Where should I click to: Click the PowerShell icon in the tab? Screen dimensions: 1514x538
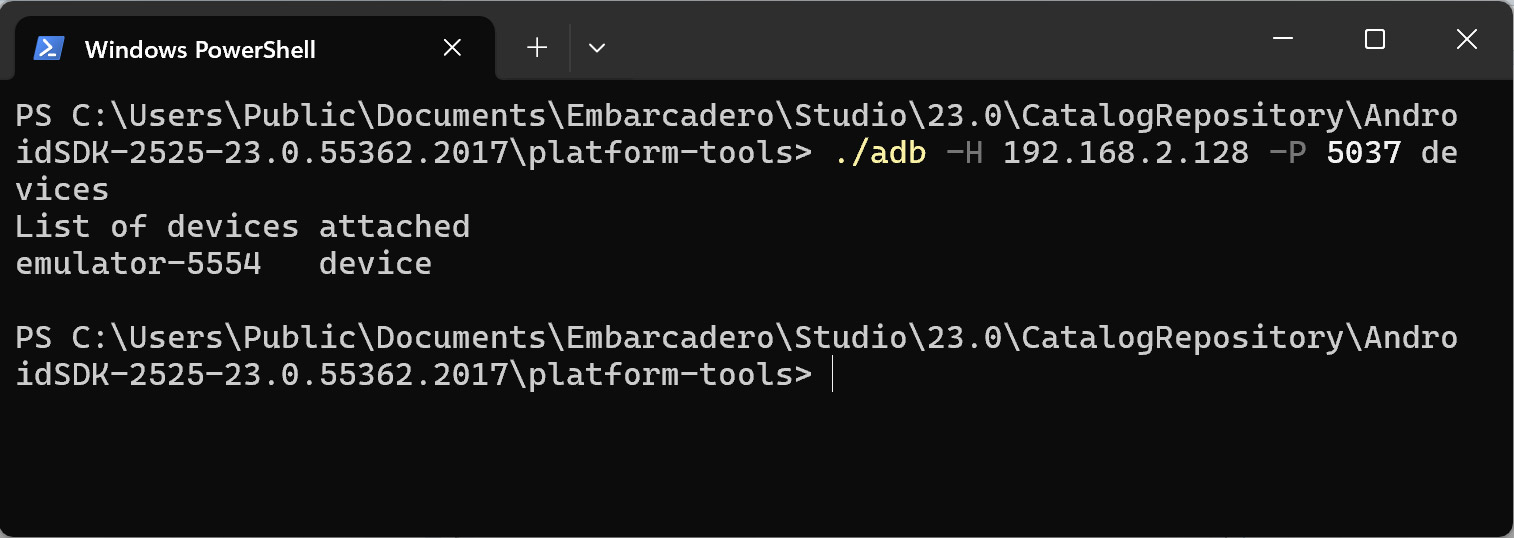[x=49, y=48]
